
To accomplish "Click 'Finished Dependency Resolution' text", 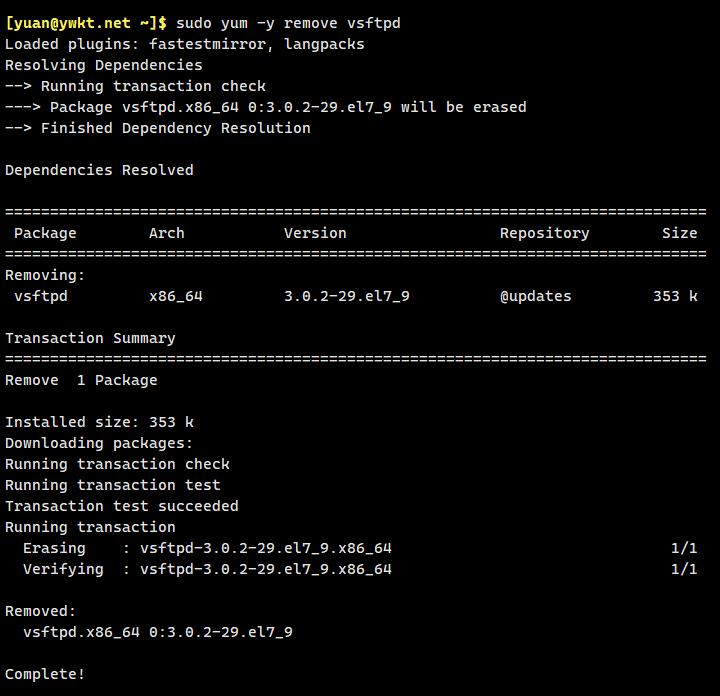I will tap(175, 128).
